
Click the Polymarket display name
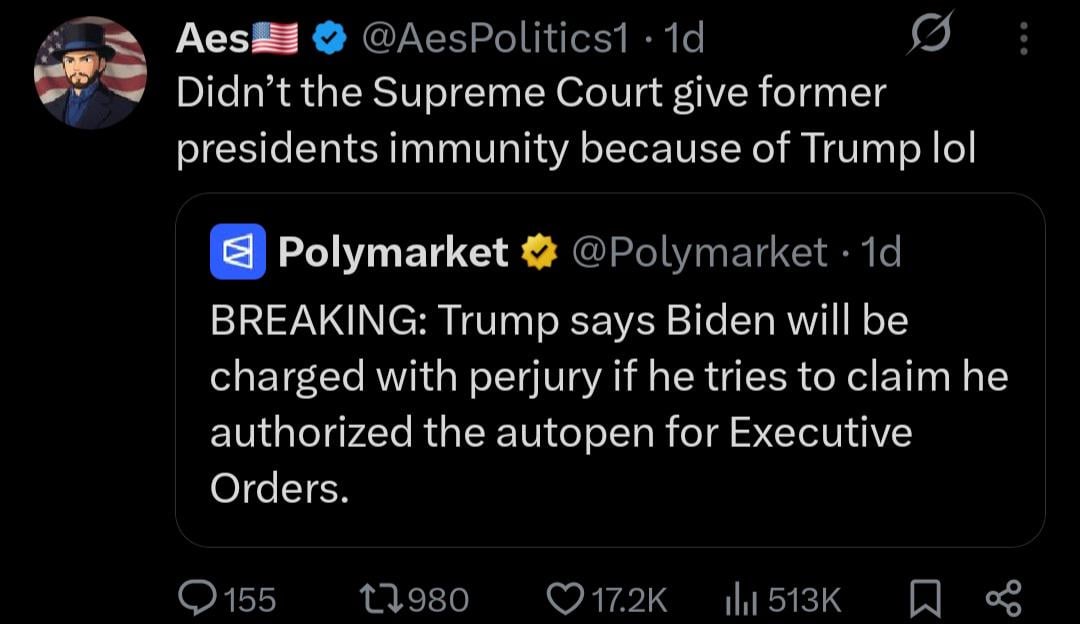pyautogui.click(x=393, y=253)
